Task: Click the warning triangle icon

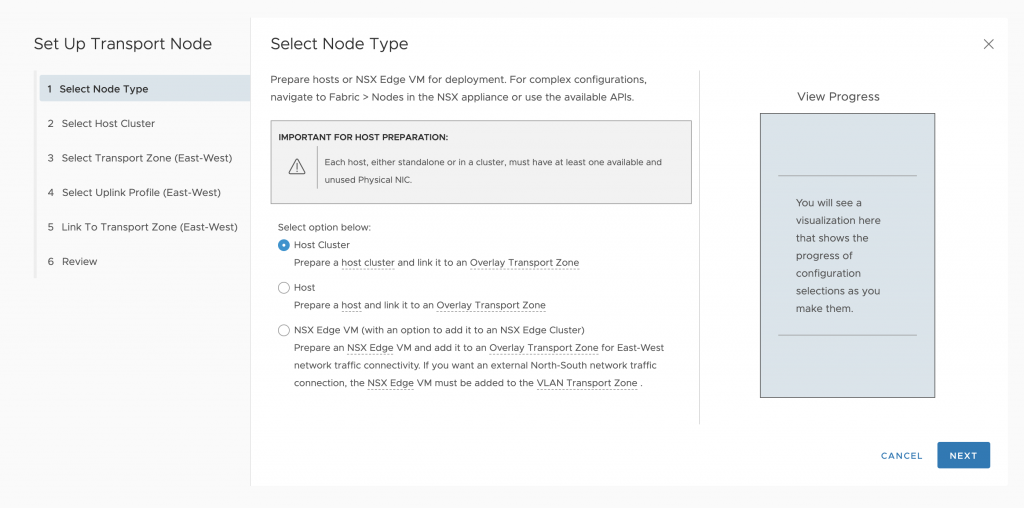Action: point(296,167)
